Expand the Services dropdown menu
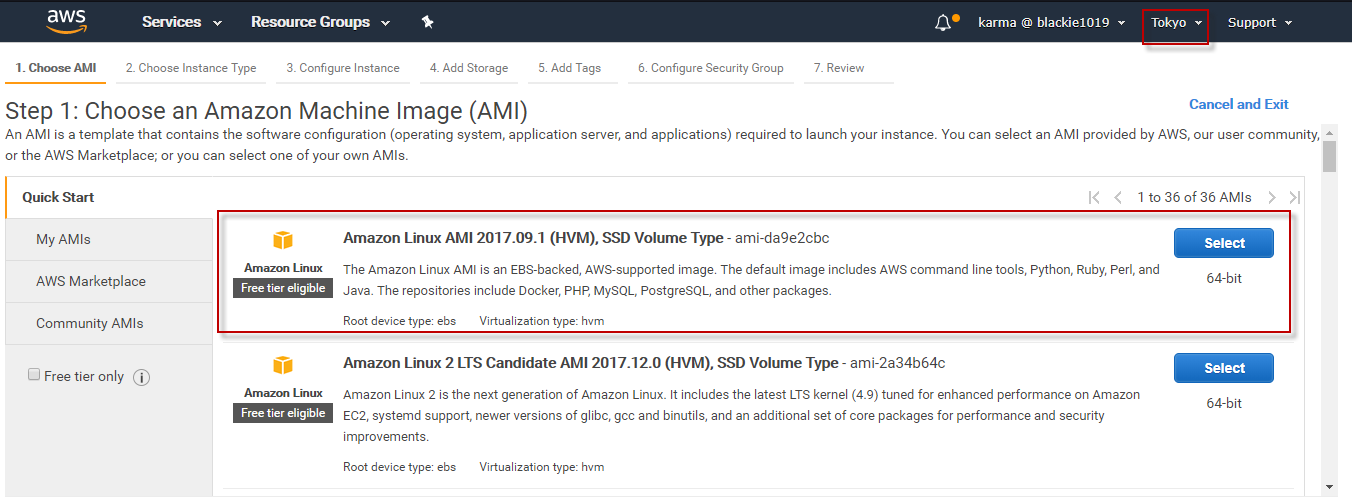This screenshot has width=1352, height=500. click(181, 22)
